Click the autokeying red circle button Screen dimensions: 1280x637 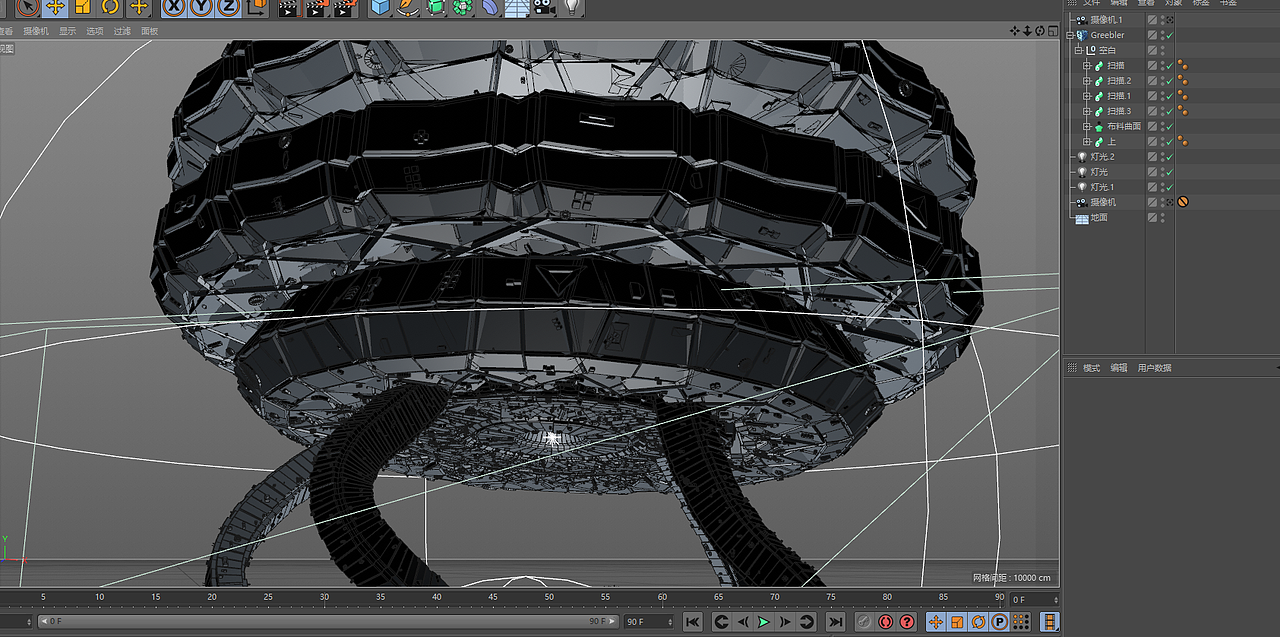[886, 622]
